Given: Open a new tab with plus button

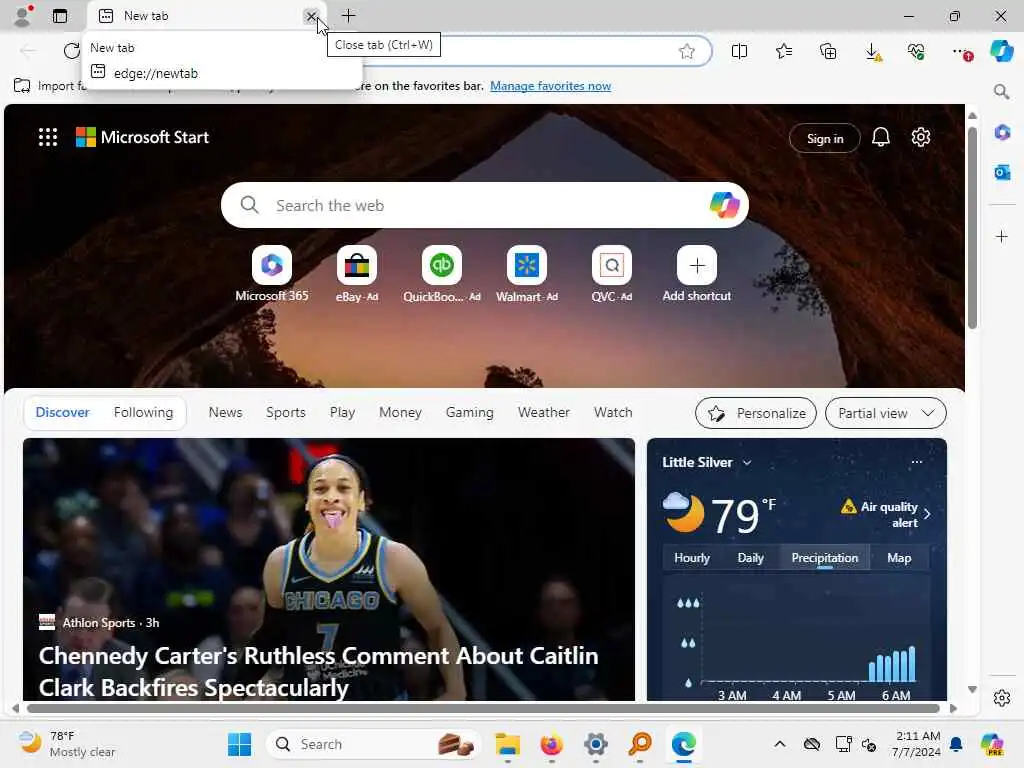Looking at the screenshot, I should tap(349, 16).
